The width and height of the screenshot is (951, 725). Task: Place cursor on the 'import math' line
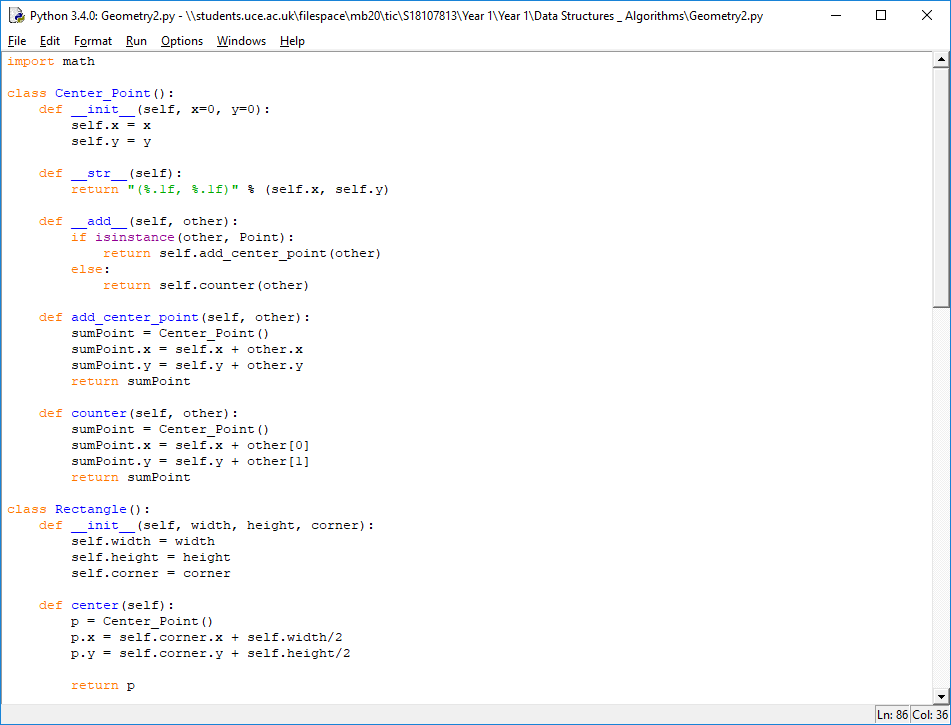coord(51,61)
